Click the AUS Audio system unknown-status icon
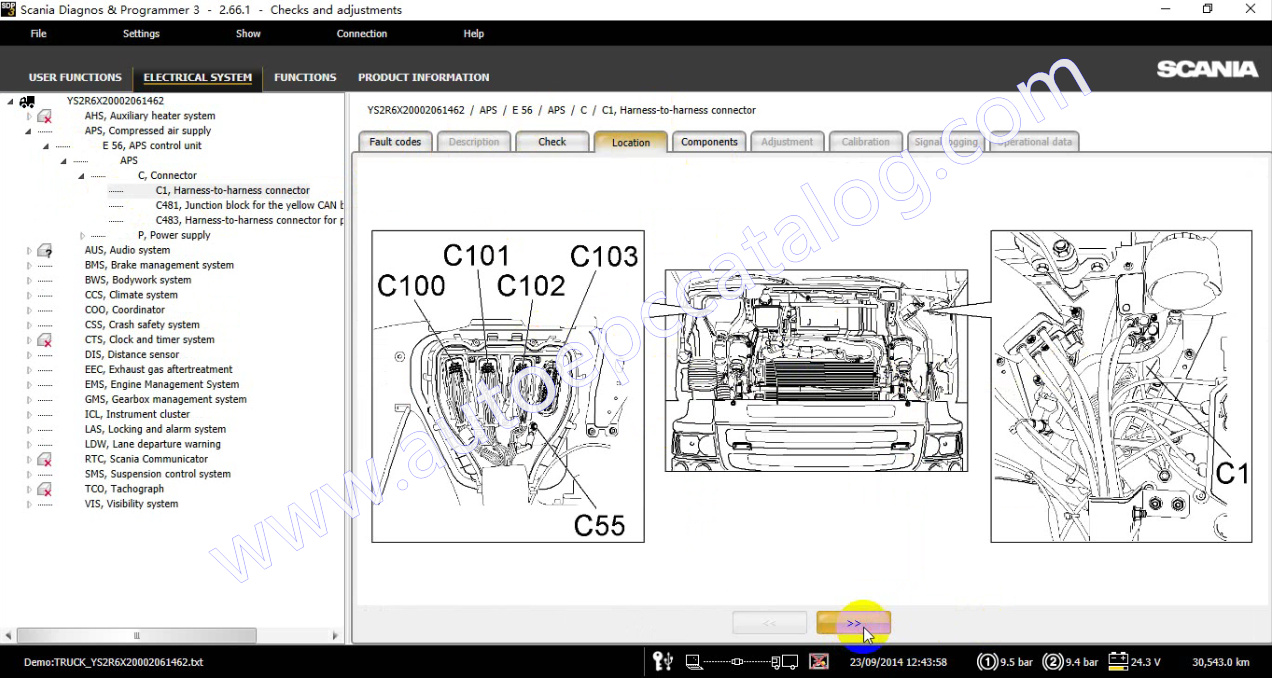1272x678 pixels. (44, 250)
